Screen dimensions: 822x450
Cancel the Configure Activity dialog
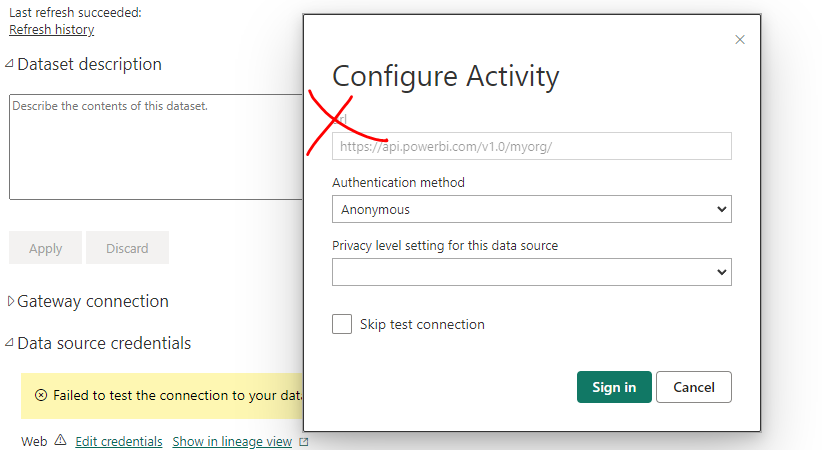(x=694, y=387)
